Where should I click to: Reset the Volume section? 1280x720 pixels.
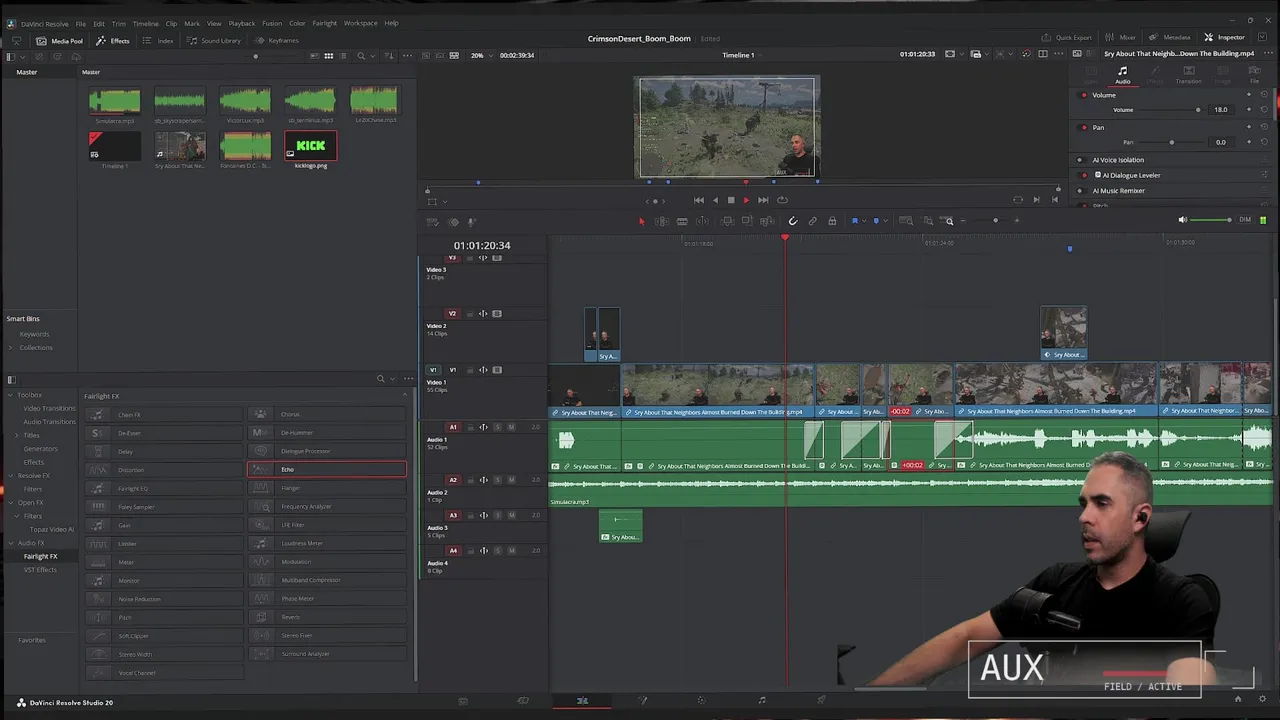pyautogui.click(x=1264, y=95)
